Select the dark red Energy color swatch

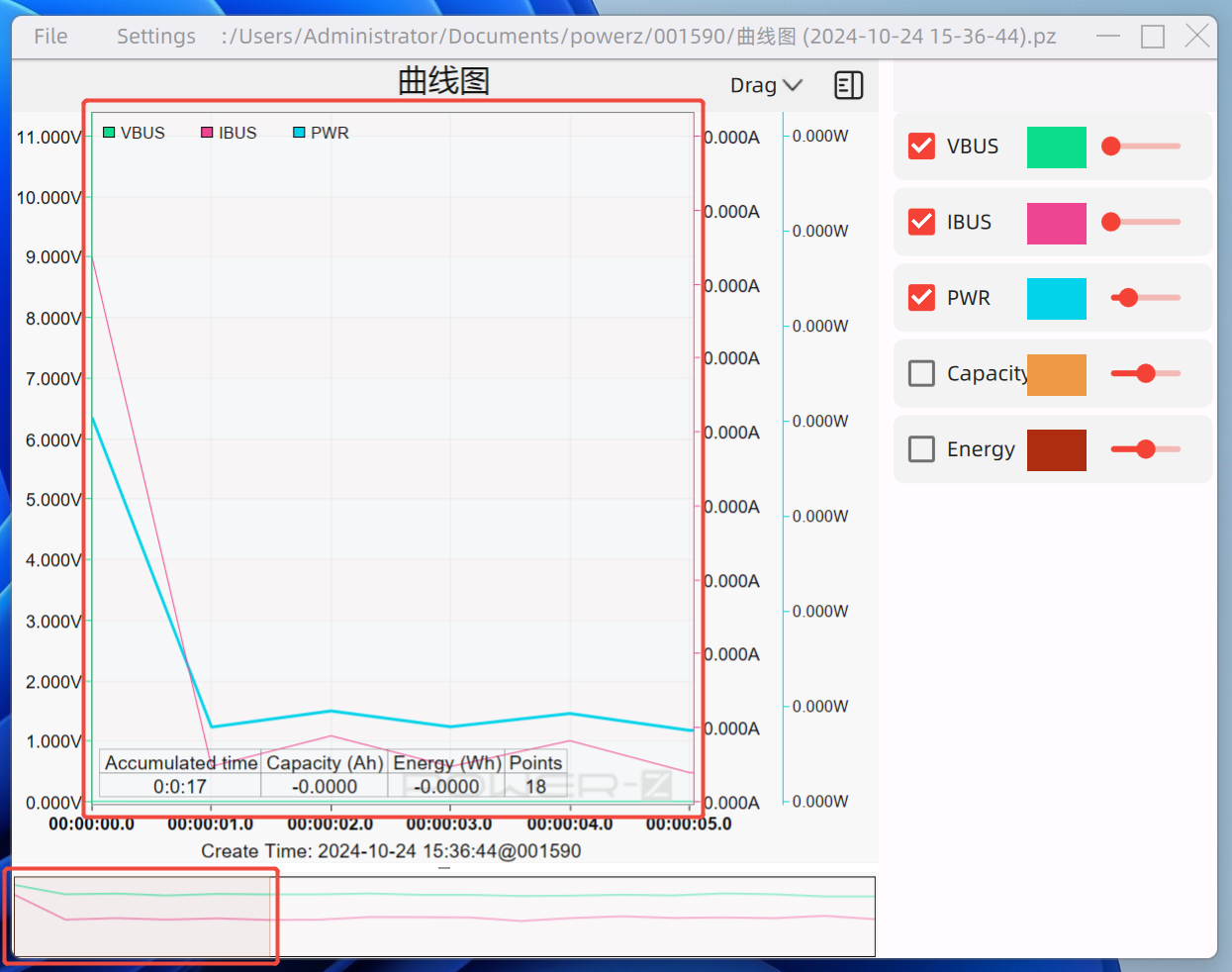[1056, 450]
